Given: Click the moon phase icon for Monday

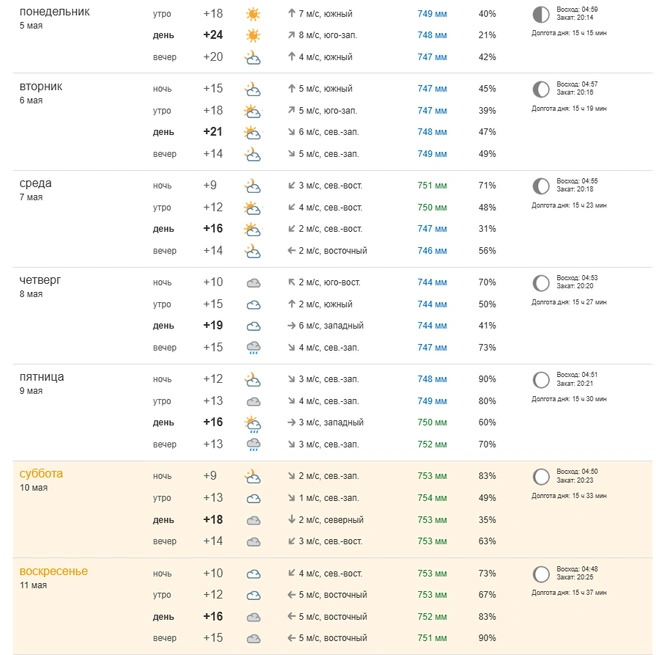Looking at the screenshot, I should (x=541, y=15).
